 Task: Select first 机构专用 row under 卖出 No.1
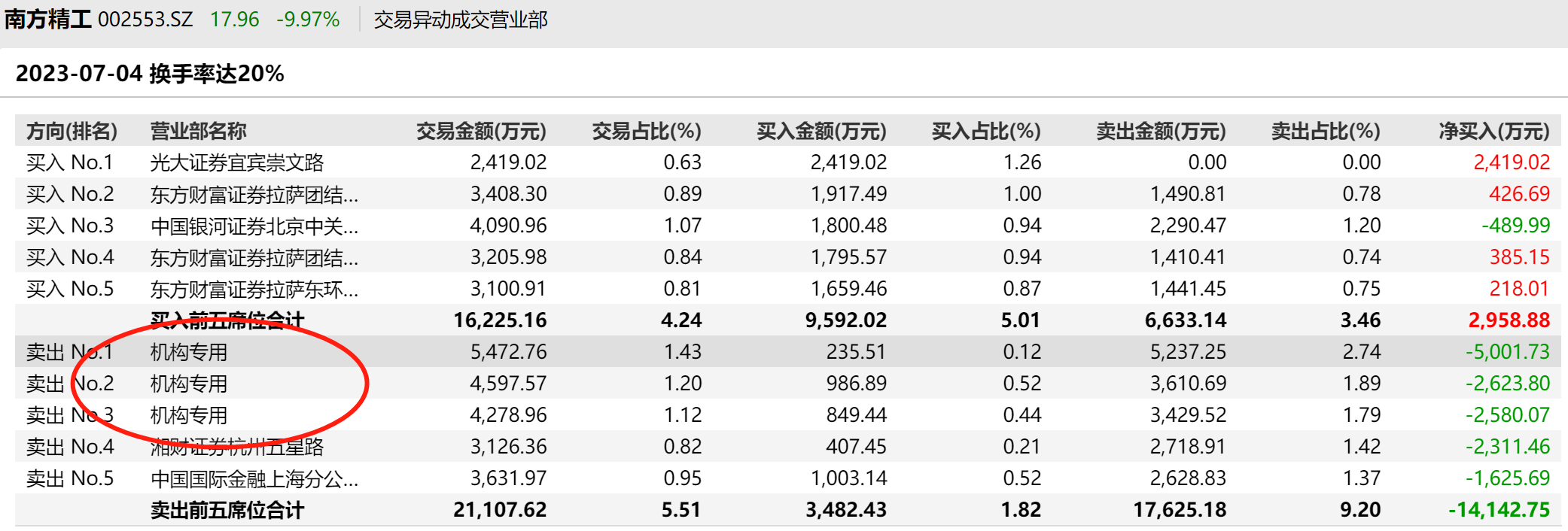point(188,352)
